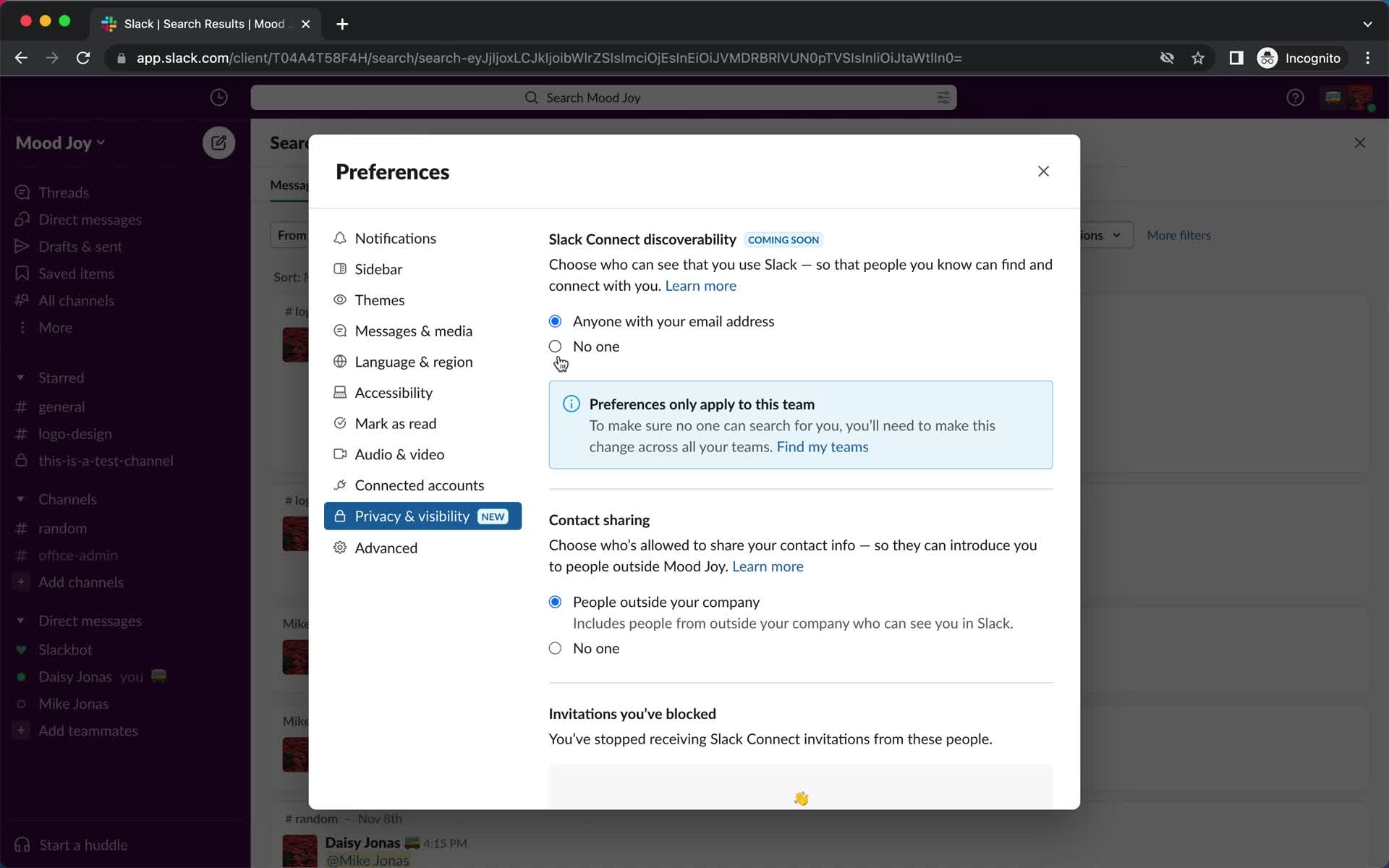Open Connected accounts preferences

click(x=418, y=485)
